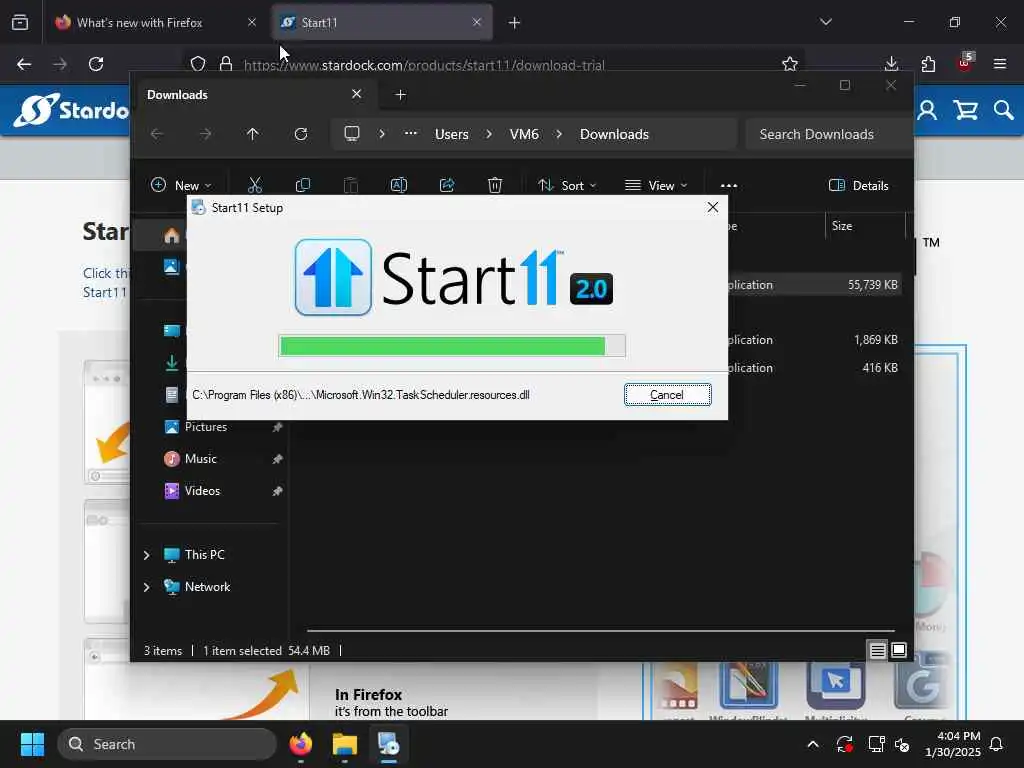Screen dimensions: 1024x768
Task: Open the Sort dropdown in Explorer
Action: 567,185
